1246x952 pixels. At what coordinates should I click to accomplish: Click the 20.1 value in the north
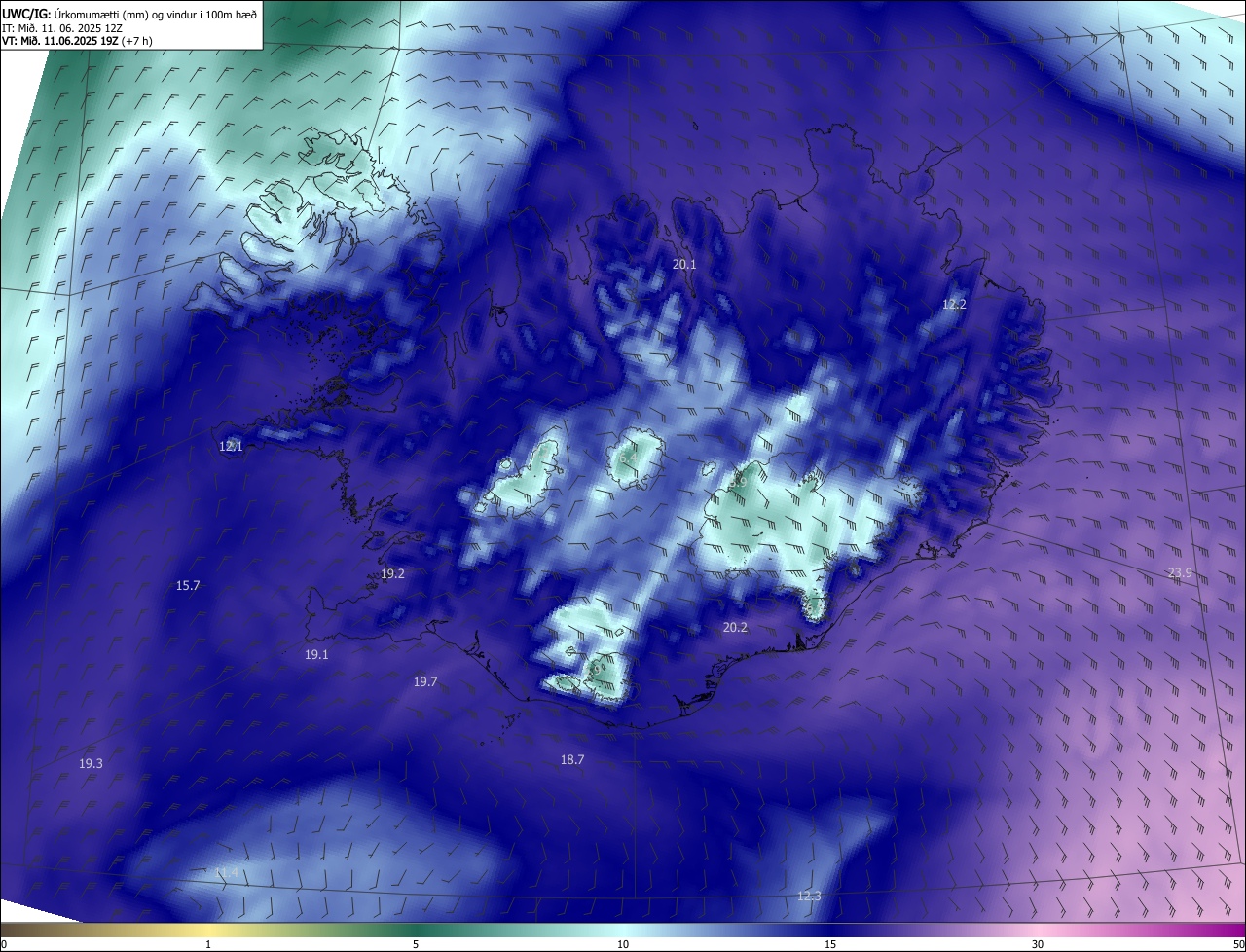coord(685,265)
